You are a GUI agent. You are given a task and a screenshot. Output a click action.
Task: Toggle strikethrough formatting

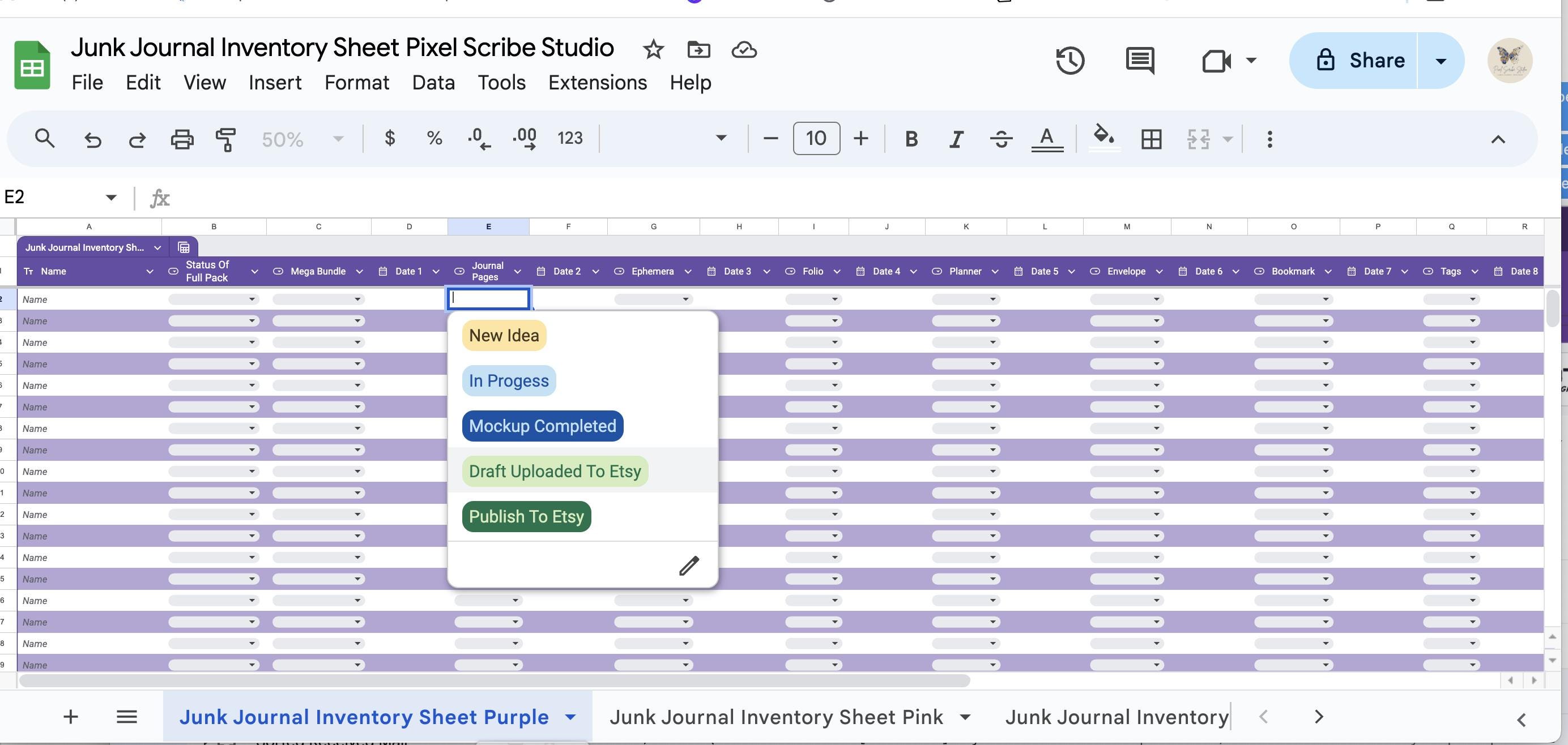(x=1000, y=139)
